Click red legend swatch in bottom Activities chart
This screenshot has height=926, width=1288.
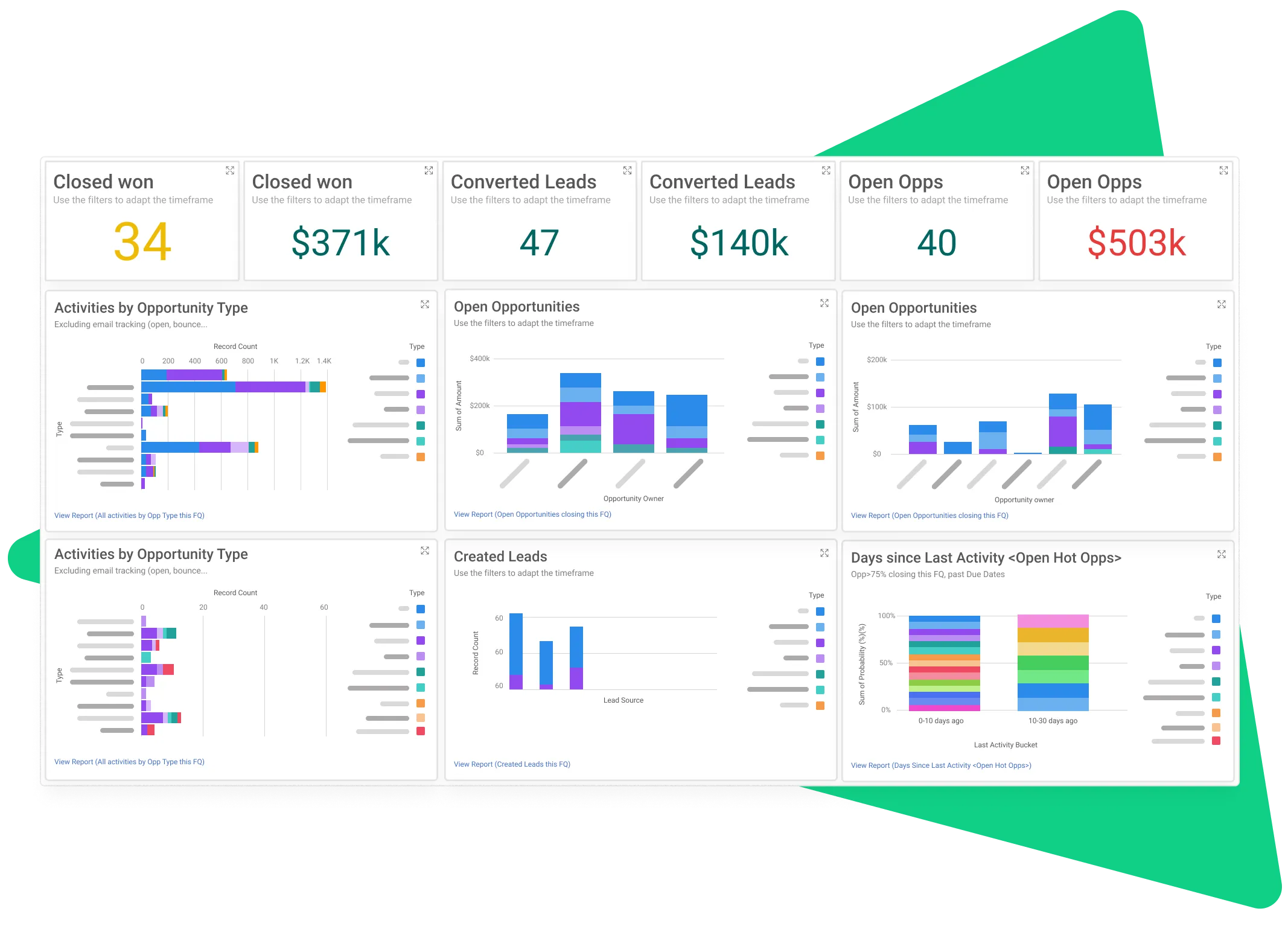pos(421,731)
